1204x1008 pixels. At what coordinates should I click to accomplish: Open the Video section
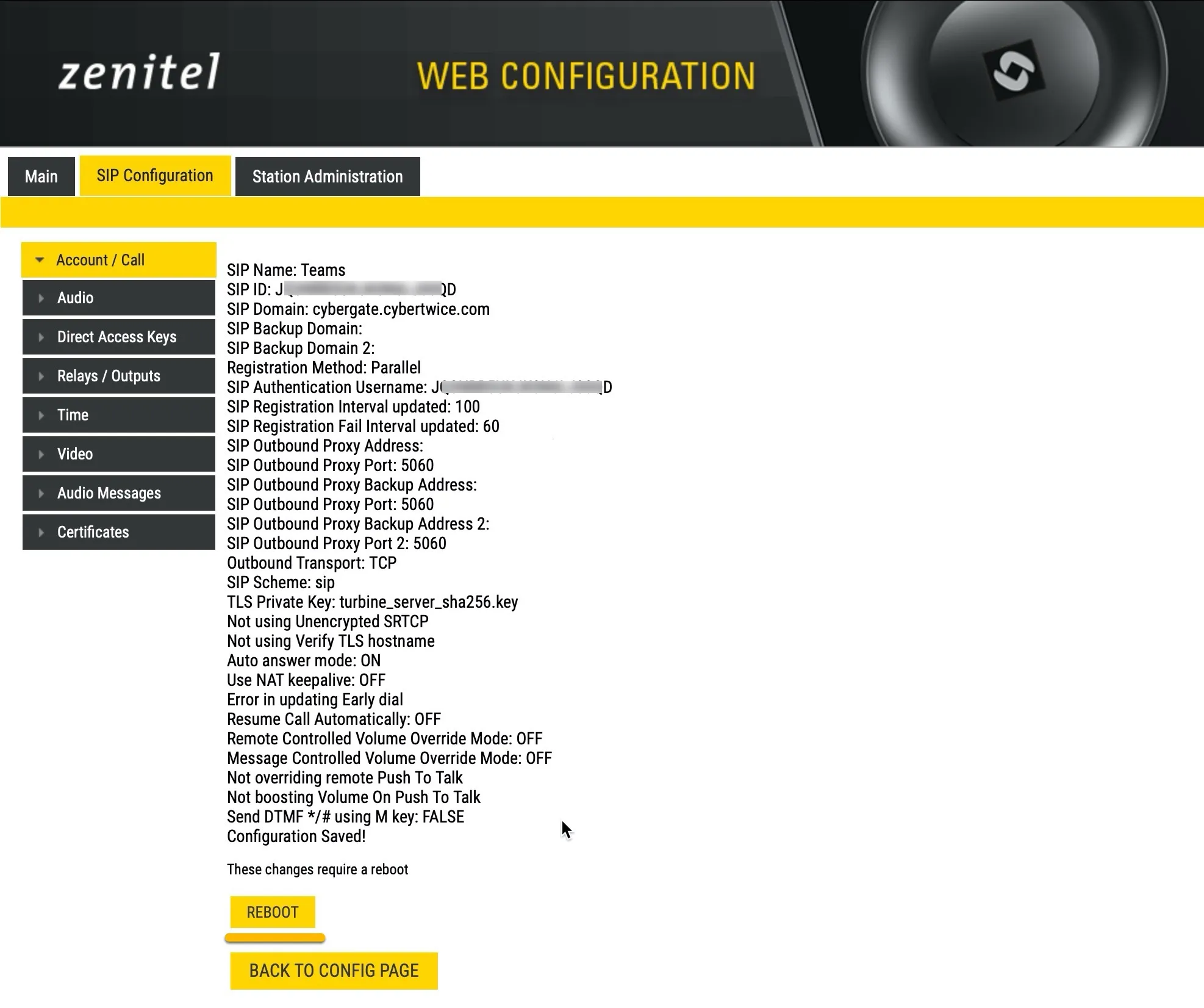tap(119, 454)
